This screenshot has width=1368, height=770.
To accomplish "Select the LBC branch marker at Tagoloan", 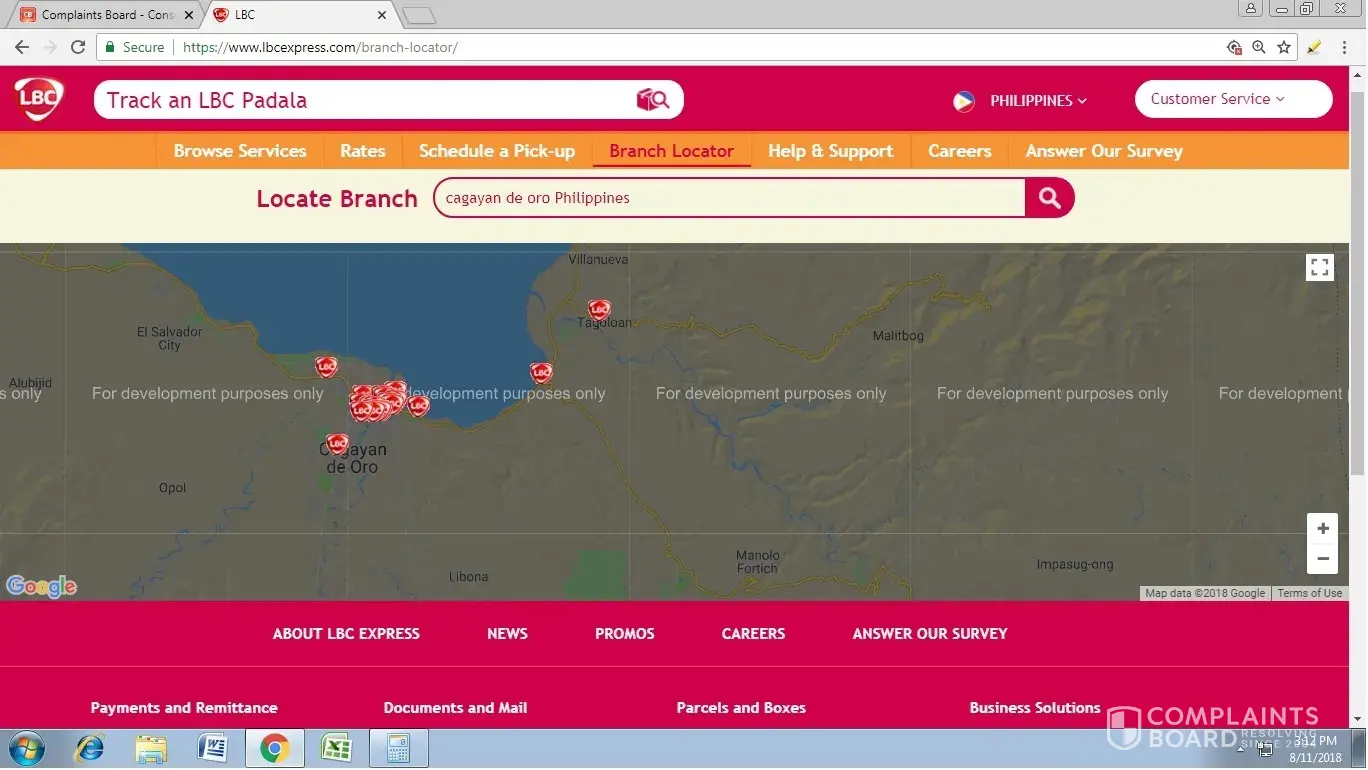I will click(x=598, y=310).
